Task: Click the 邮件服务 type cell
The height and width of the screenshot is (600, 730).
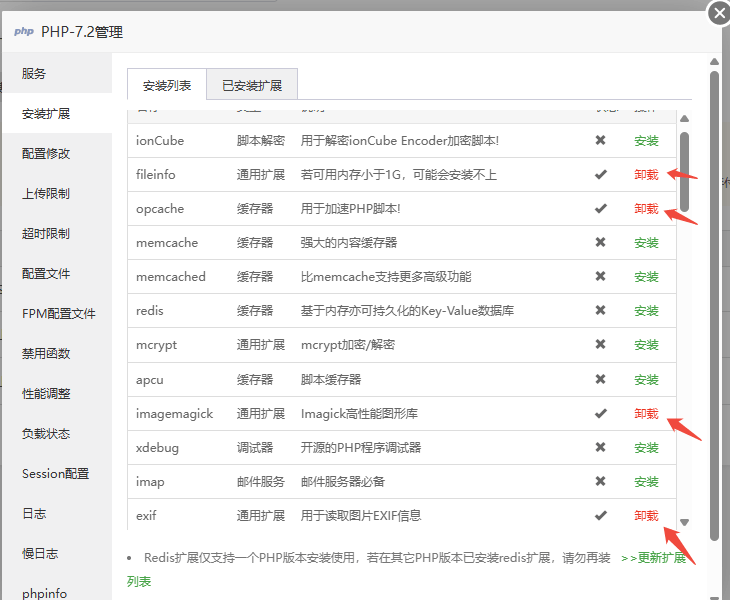Action: coord(260,481)
